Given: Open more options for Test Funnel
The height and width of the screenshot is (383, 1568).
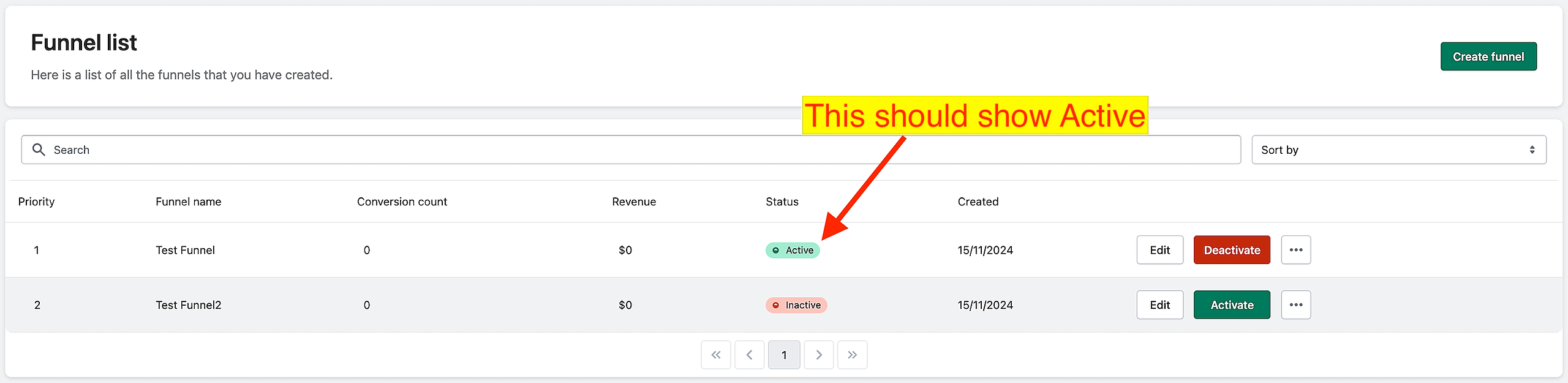Looking at the screenshot, I should [x=1295, y=250].
